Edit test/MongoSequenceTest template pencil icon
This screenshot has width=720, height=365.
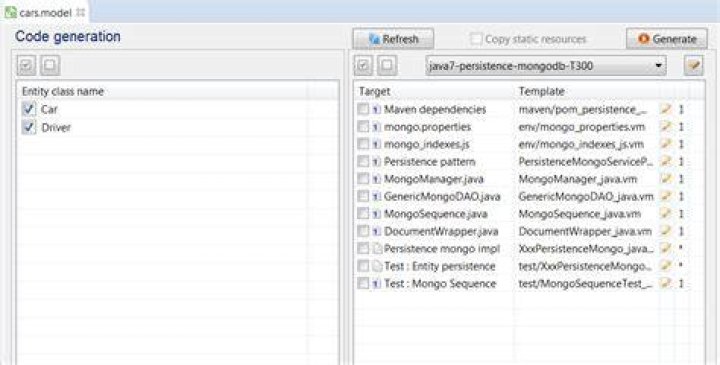[x=665, y=284]
